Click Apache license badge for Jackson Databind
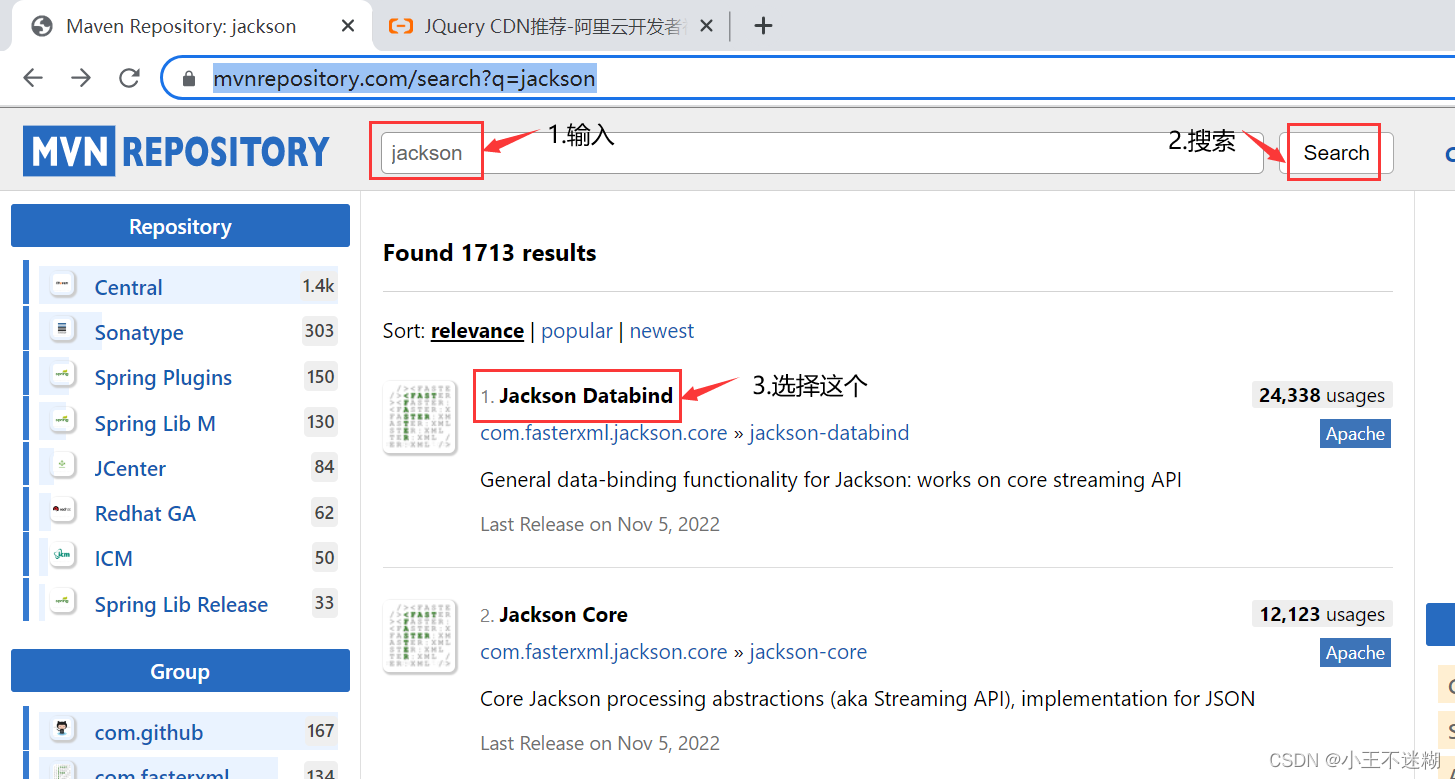This screenshot has height=779, width=1455. (x=1355, y=434)
